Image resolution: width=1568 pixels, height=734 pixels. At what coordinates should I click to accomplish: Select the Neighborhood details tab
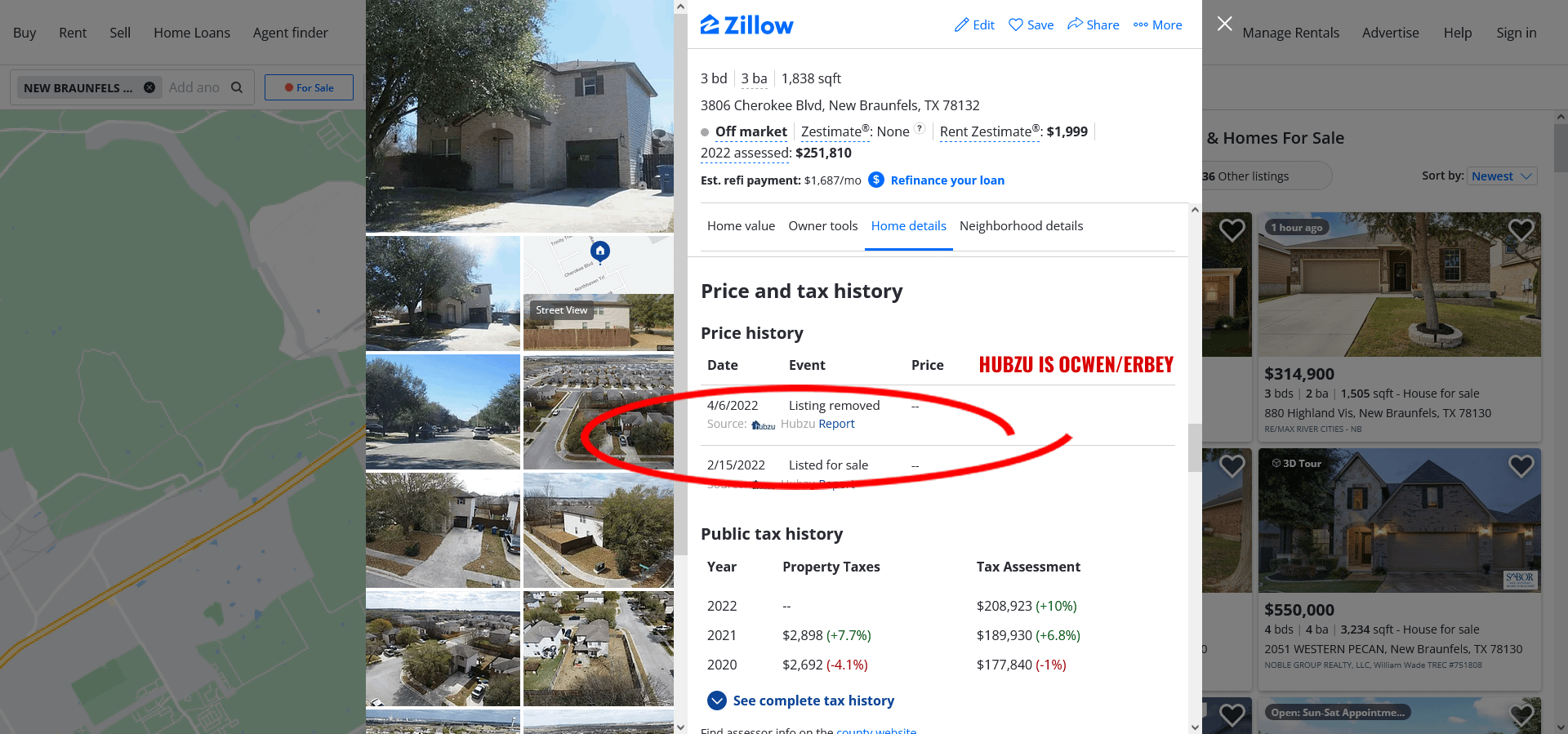click(1021, 226)
